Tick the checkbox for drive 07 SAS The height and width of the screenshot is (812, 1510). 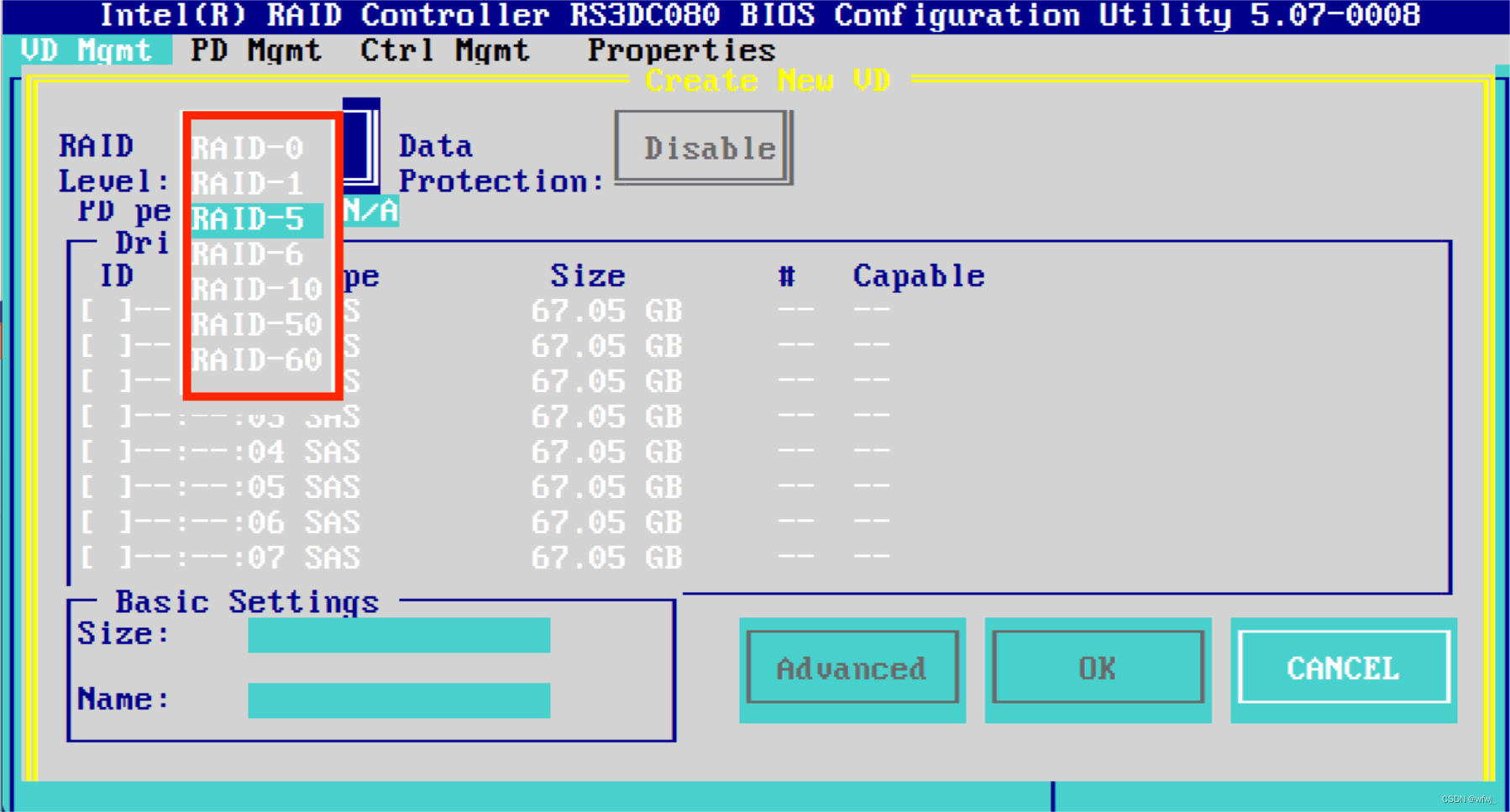107,558
